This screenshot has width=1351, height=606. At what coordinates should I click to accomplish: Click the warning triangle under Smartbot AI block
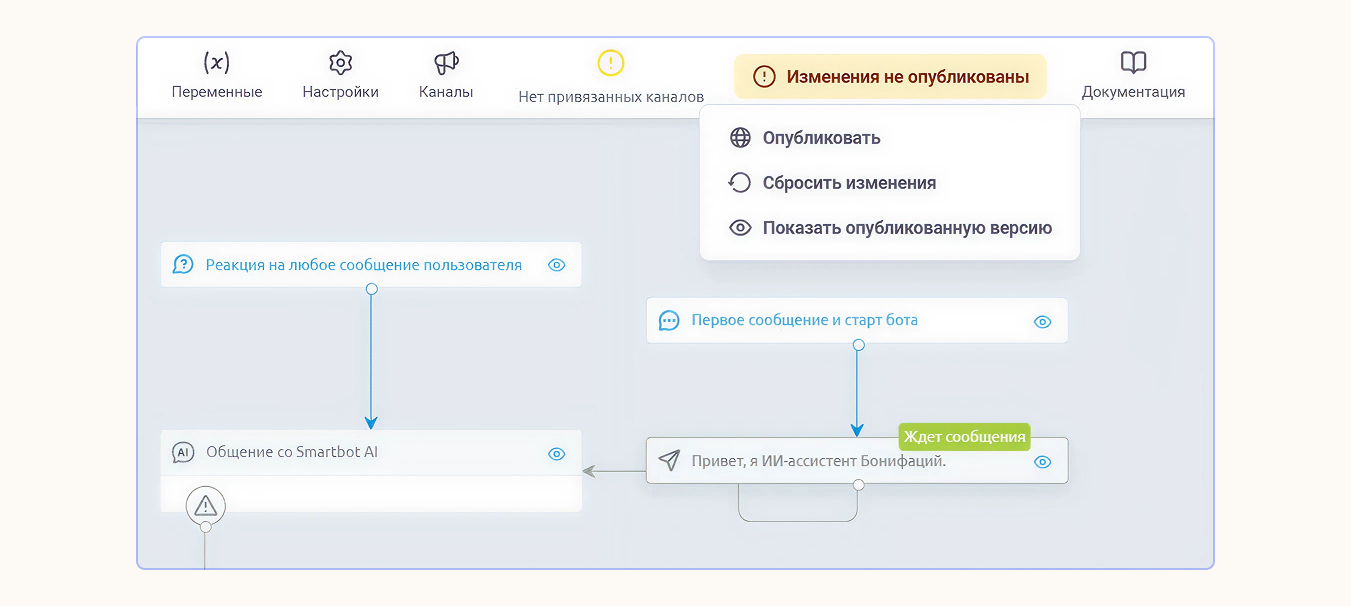coord(205,504)
